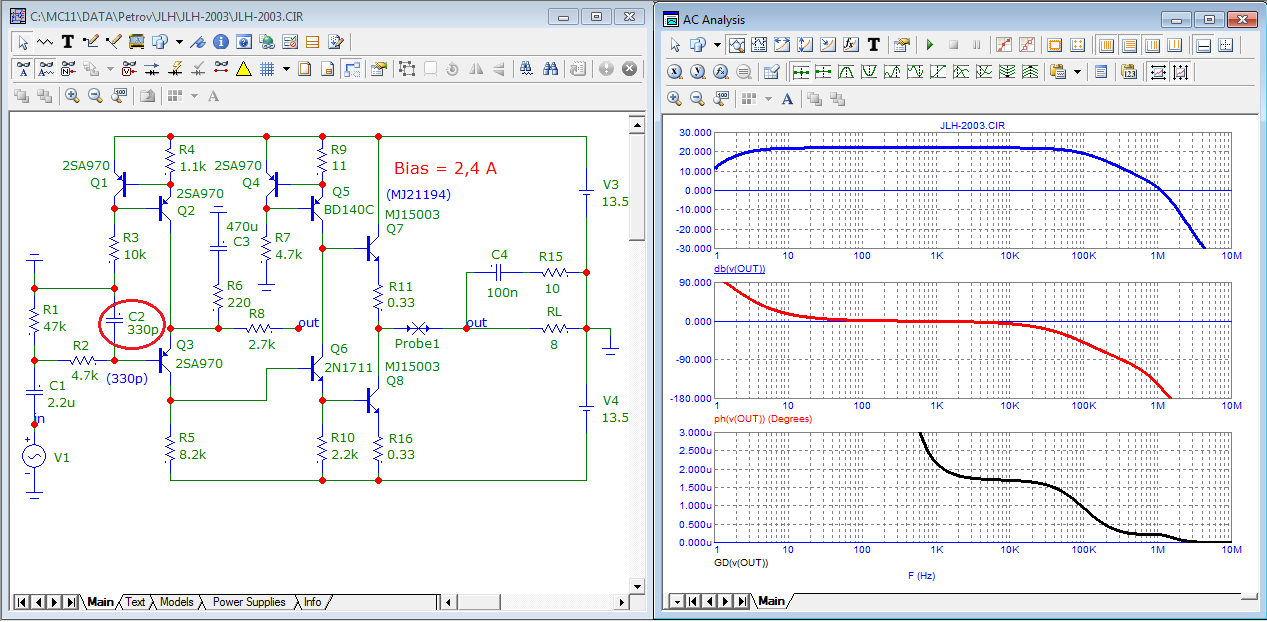Toggle the Scale mode button in AC Analysis
Viewport: 1267px width, 622px height.
736,45
